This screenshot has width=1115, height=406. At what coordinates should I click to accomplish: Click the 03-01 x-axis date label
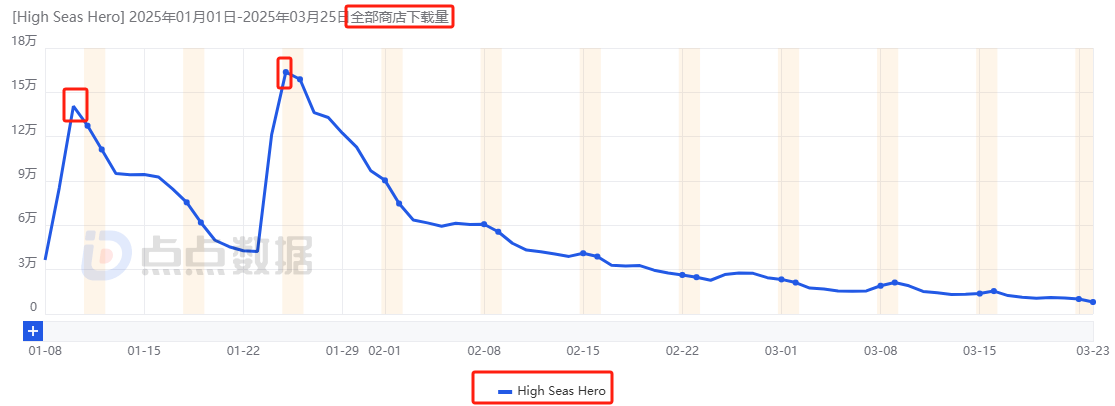click(x=781, y=351)
